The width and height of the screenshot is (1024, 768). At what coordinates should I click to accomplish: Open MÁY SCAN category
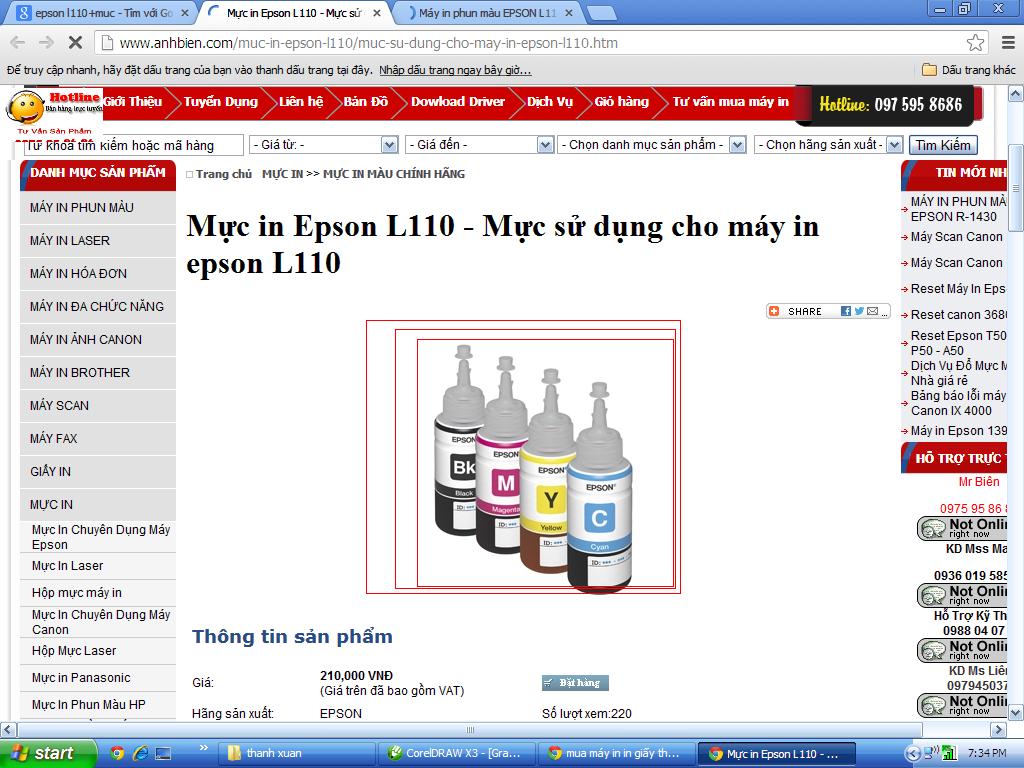click(x=98, y=406)
